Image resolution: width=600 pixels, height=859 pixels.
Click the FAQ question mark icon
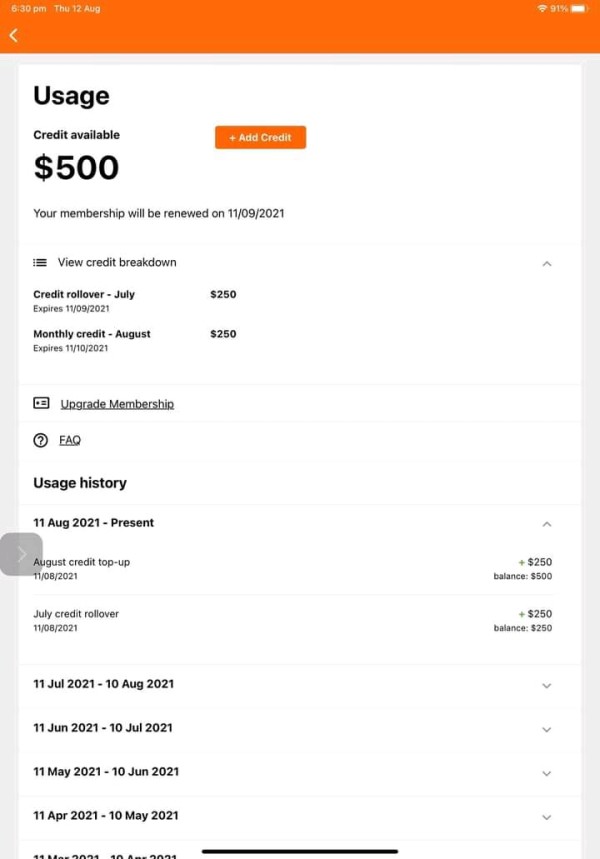point(41,440)
